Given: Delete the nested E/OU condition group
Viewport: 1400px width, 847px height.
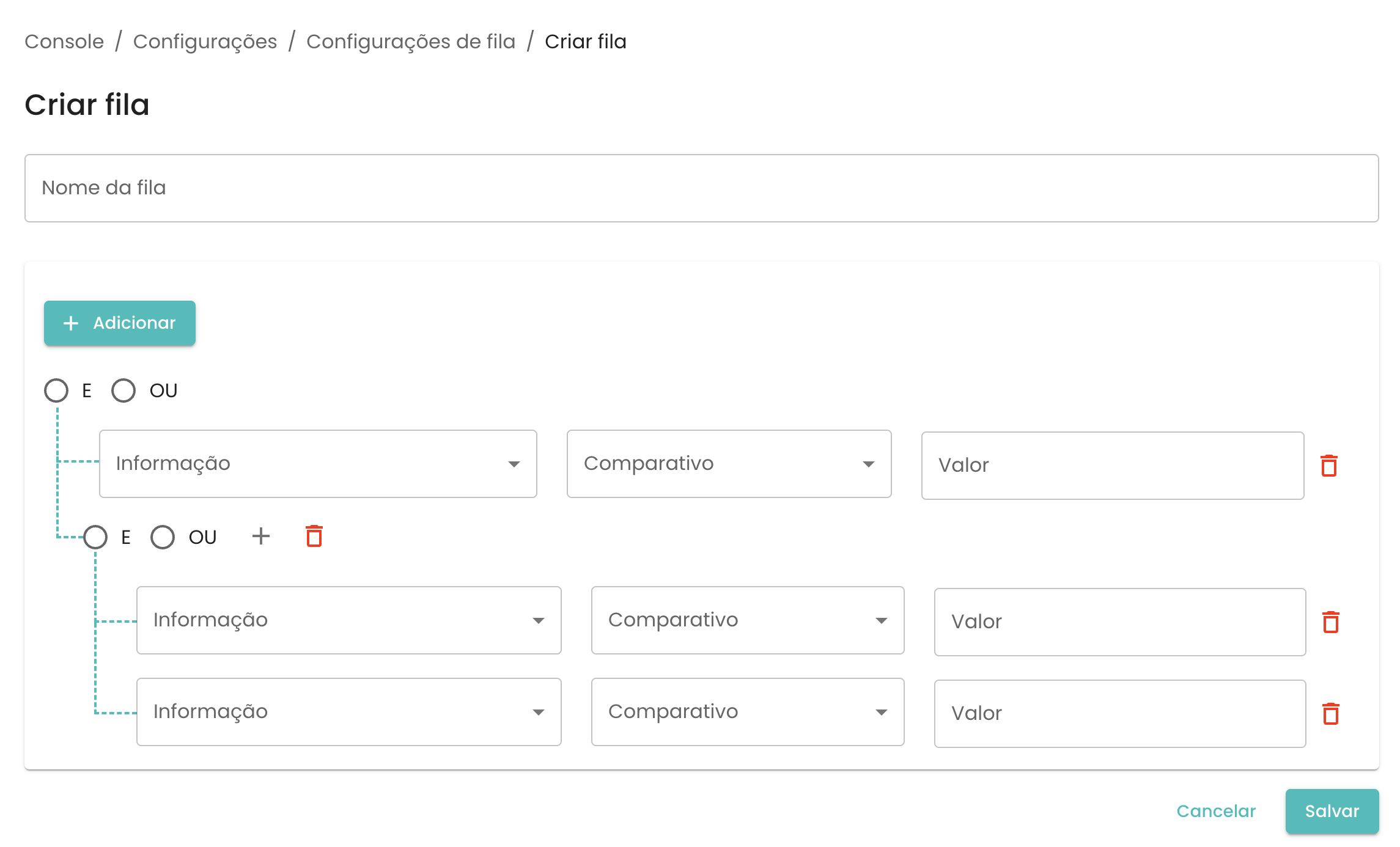Looking at the screenshot, I should coord(314,537).
